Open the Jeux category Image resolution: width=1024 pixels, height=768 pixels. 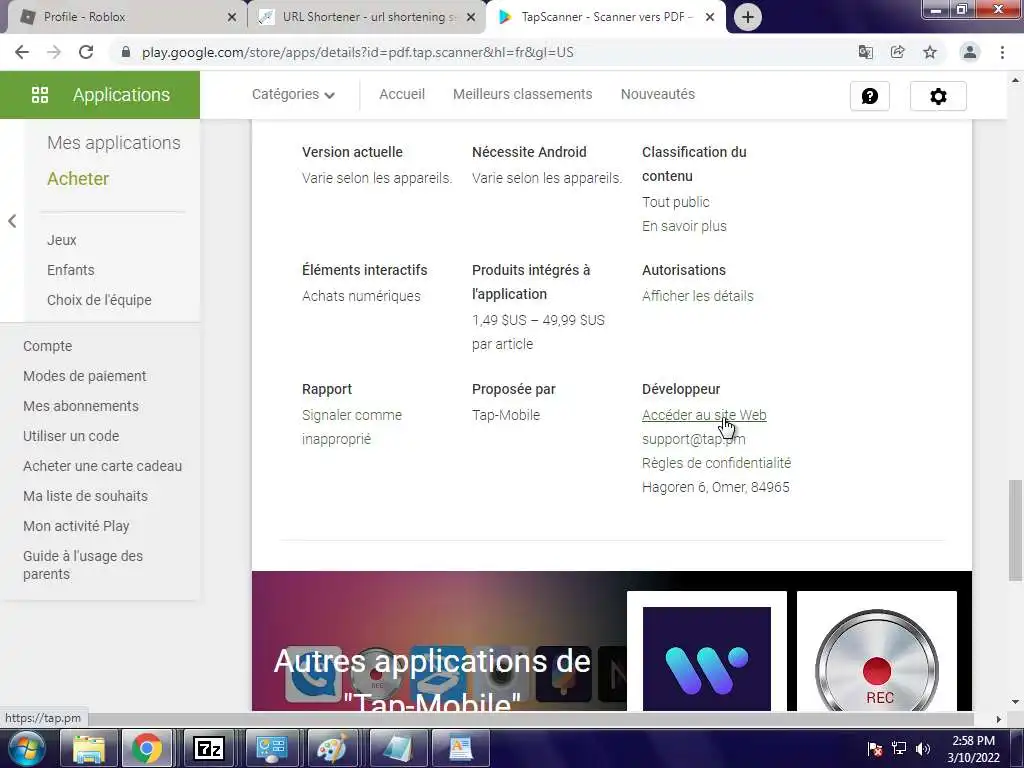[x=61, y=240]
